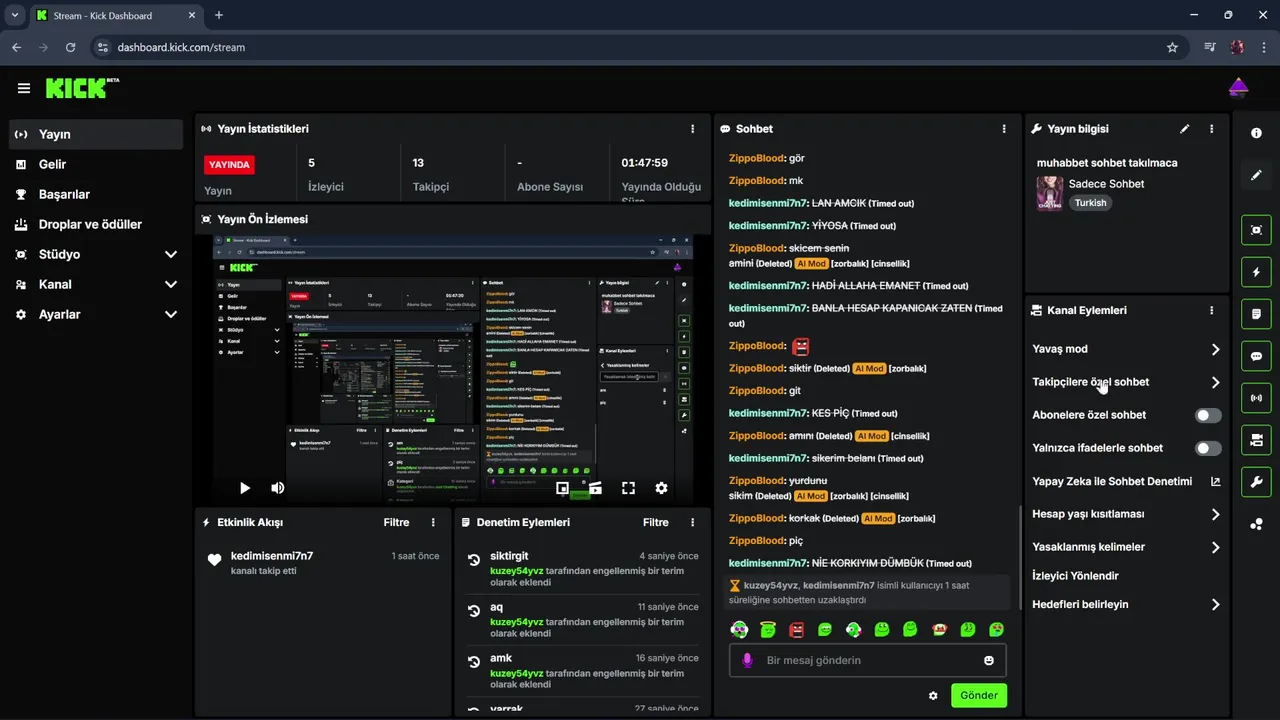This screenshot has height=720, width=1280.
Task: Toggle Abonelere özel sohbet switch
Action: [1208, 415]
